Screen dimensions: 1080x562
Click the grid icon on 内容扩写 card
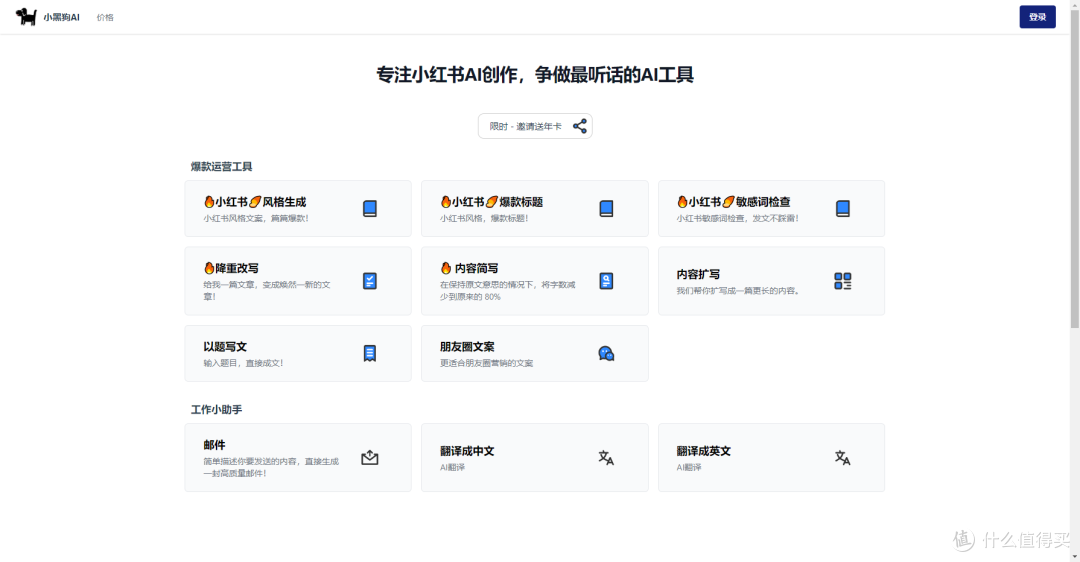coord(842,281)
